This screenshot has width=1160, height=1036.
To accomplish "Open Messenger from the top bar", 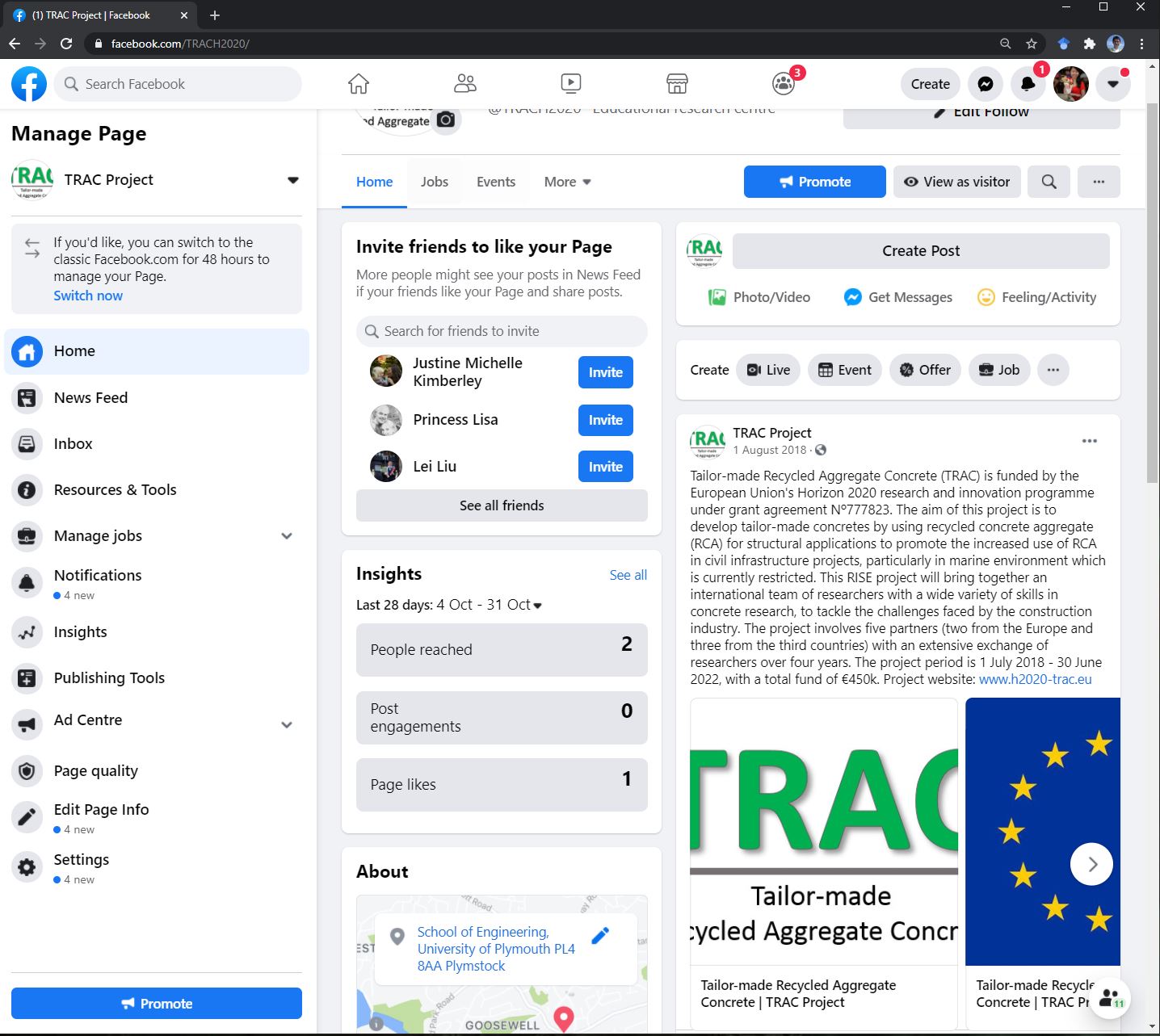I will click(985, 84).
